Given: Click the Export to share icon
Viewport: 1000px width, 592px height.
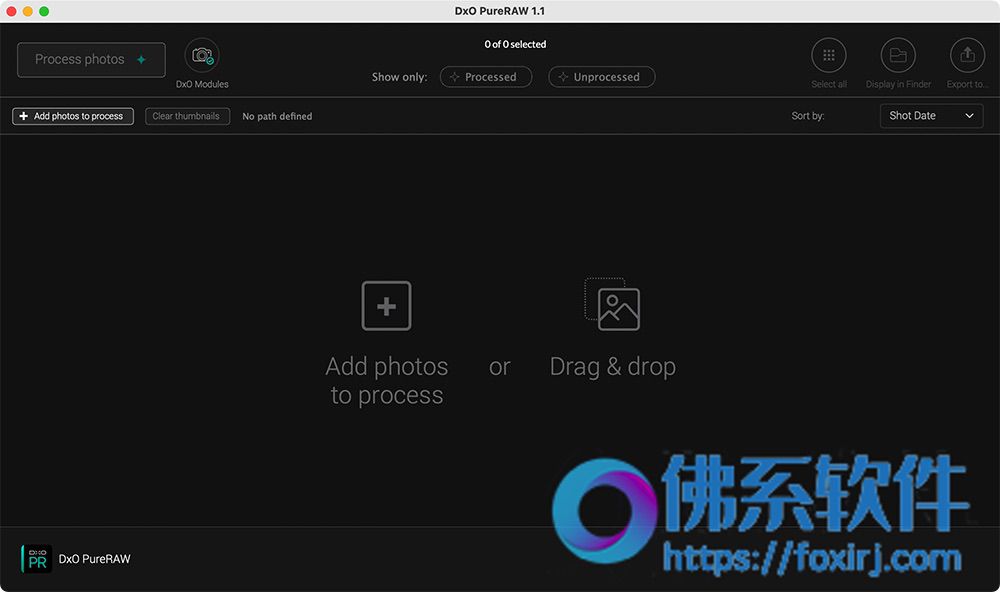Looking at the screenshot, I should (x=967, y=56).
